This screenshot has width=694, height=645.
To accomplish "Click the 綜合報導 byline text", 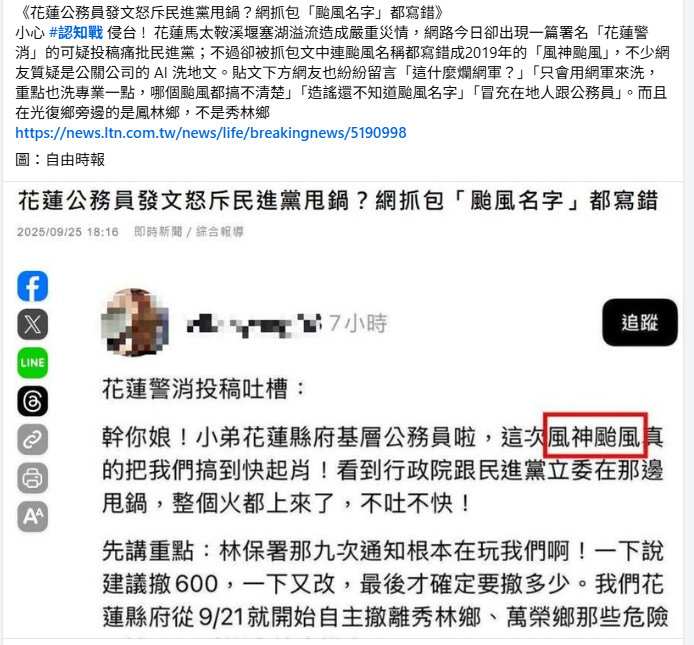I will click(220, 232).
